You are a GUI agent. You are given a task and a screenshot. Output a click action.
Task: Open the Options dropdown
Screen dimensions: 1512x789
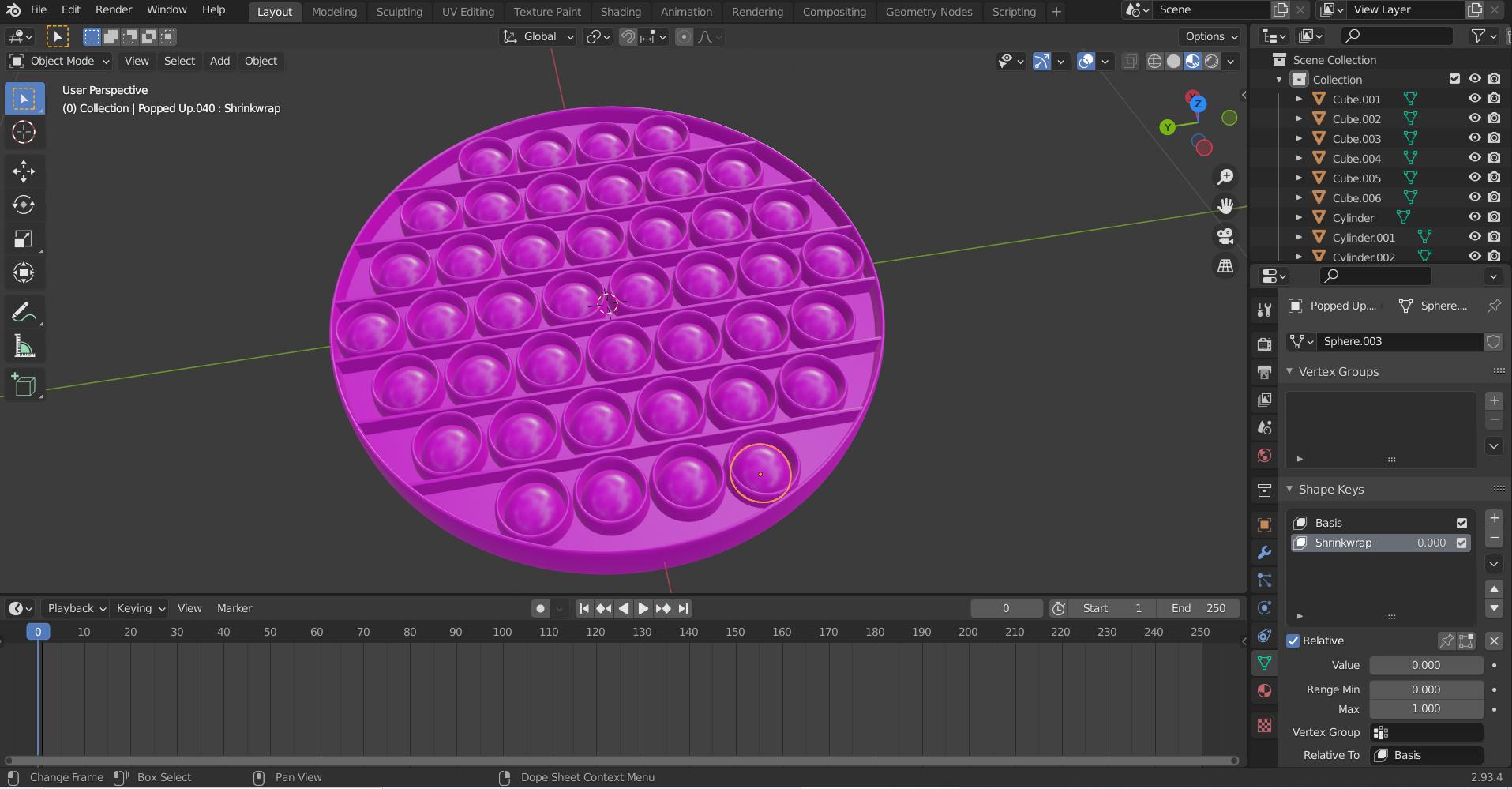click(1211, 36)
